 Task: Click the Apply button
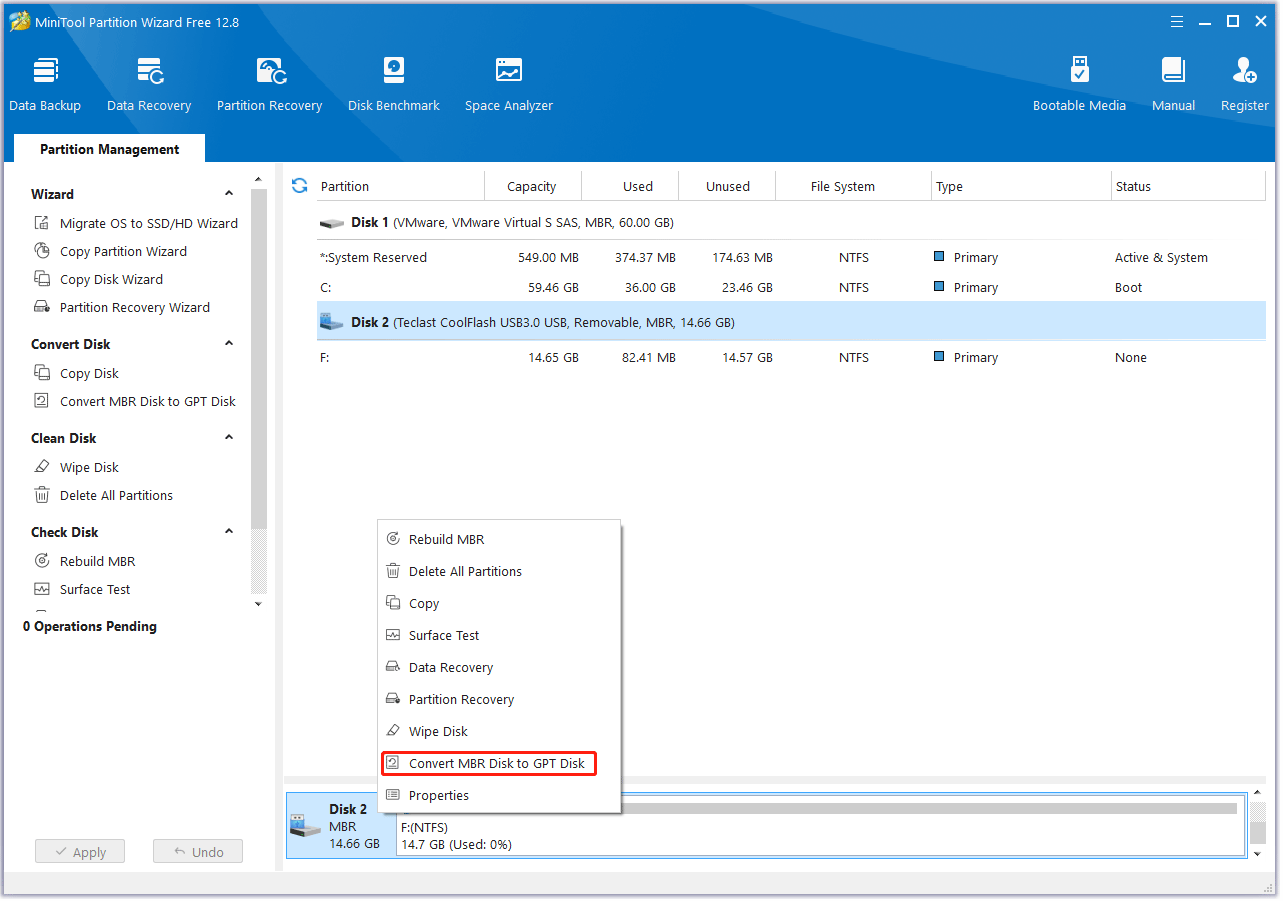click(80, 852)
